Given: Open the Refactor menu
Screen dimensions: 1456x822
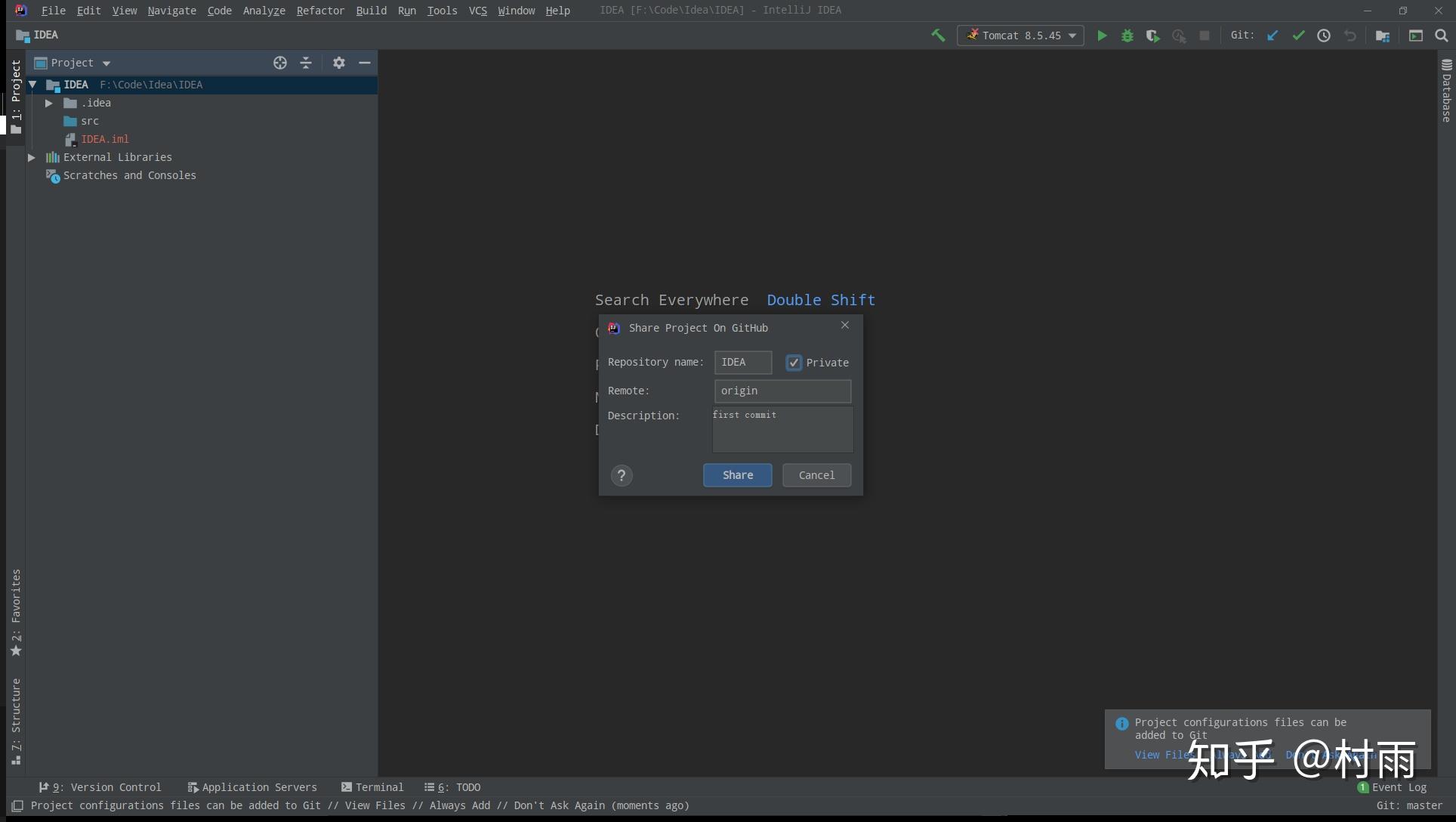Looking at the screenshot, I should point(320,11).
